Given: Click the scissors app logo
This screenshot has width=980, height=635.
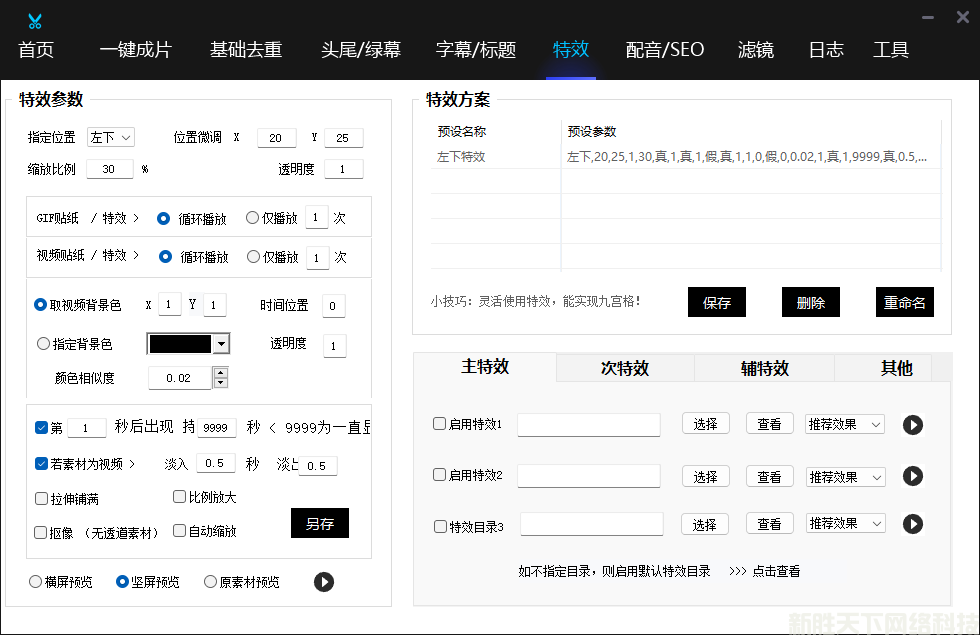Looking at the screenshot, I should point(35,21).
